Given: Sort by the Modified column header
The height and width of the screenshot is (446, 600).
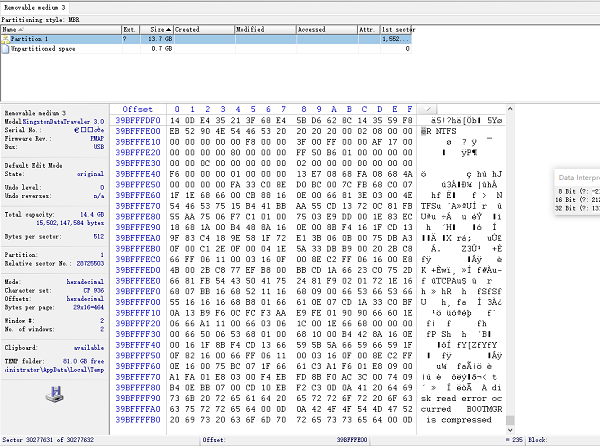Looking at the screenshot, I should tap(265, 29).
